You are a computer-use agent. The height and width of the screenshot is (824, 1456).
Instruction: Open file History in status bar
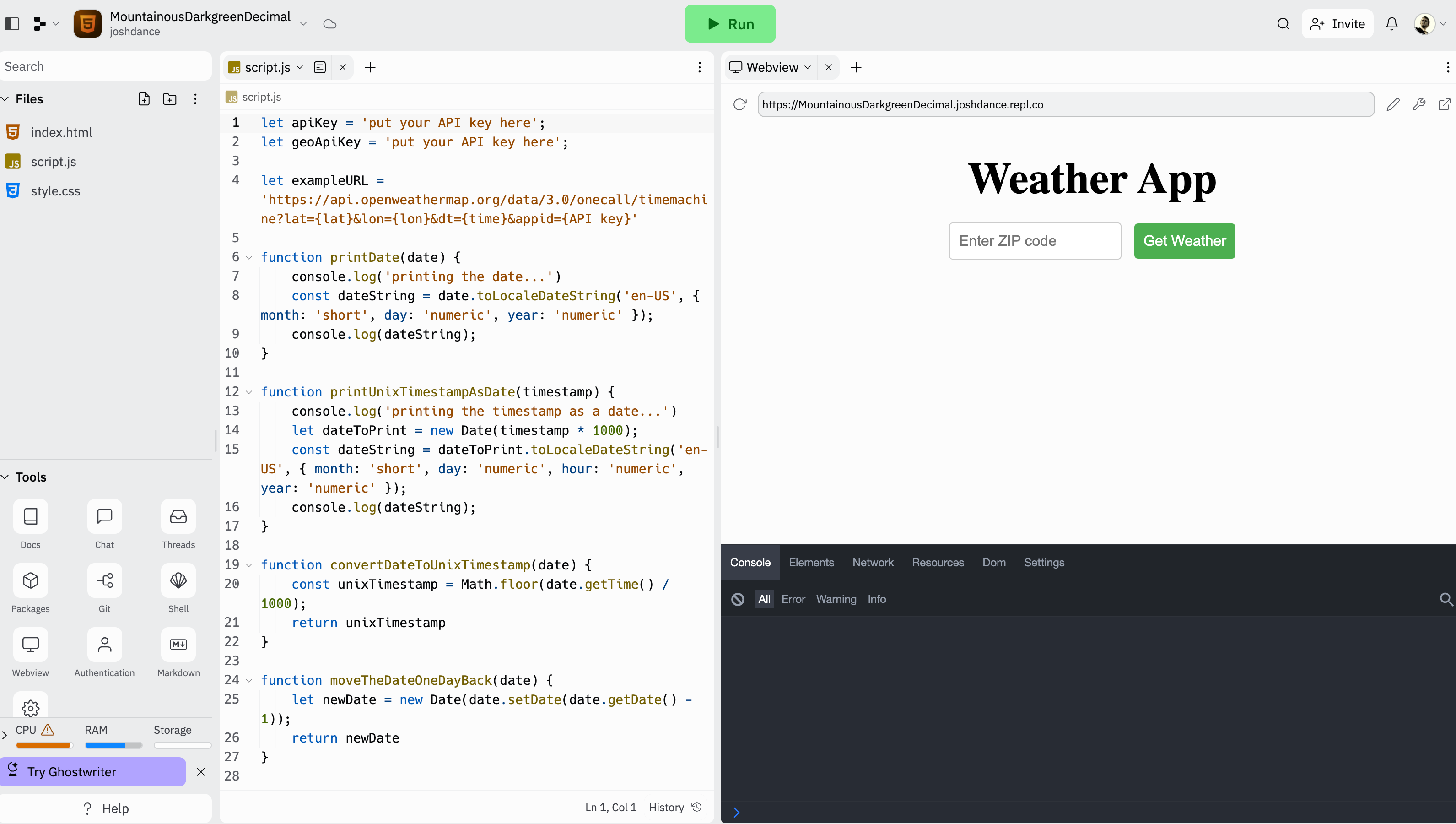pos(675,807)
